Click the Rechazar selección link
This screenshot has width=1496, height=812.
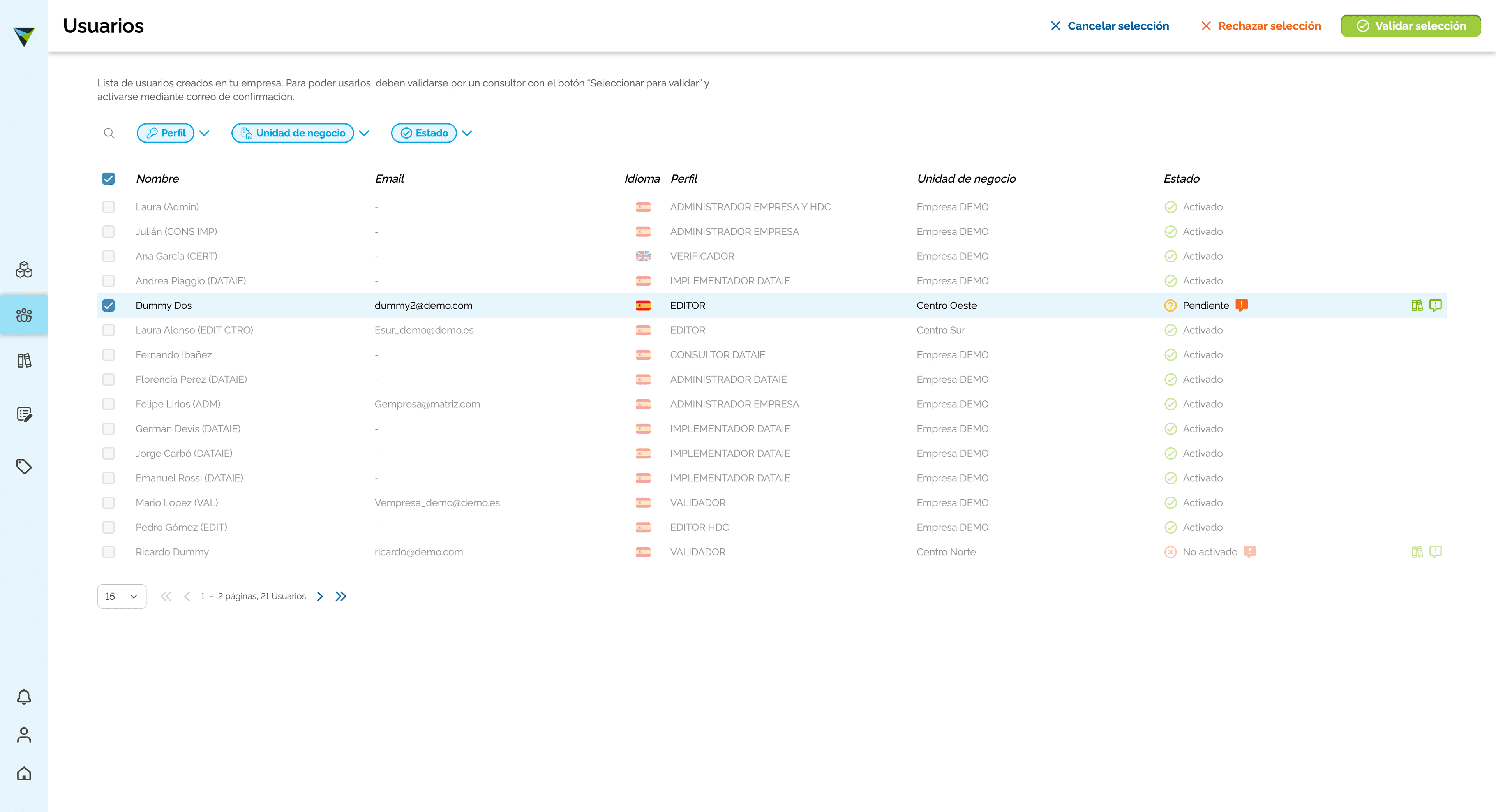1261,26
